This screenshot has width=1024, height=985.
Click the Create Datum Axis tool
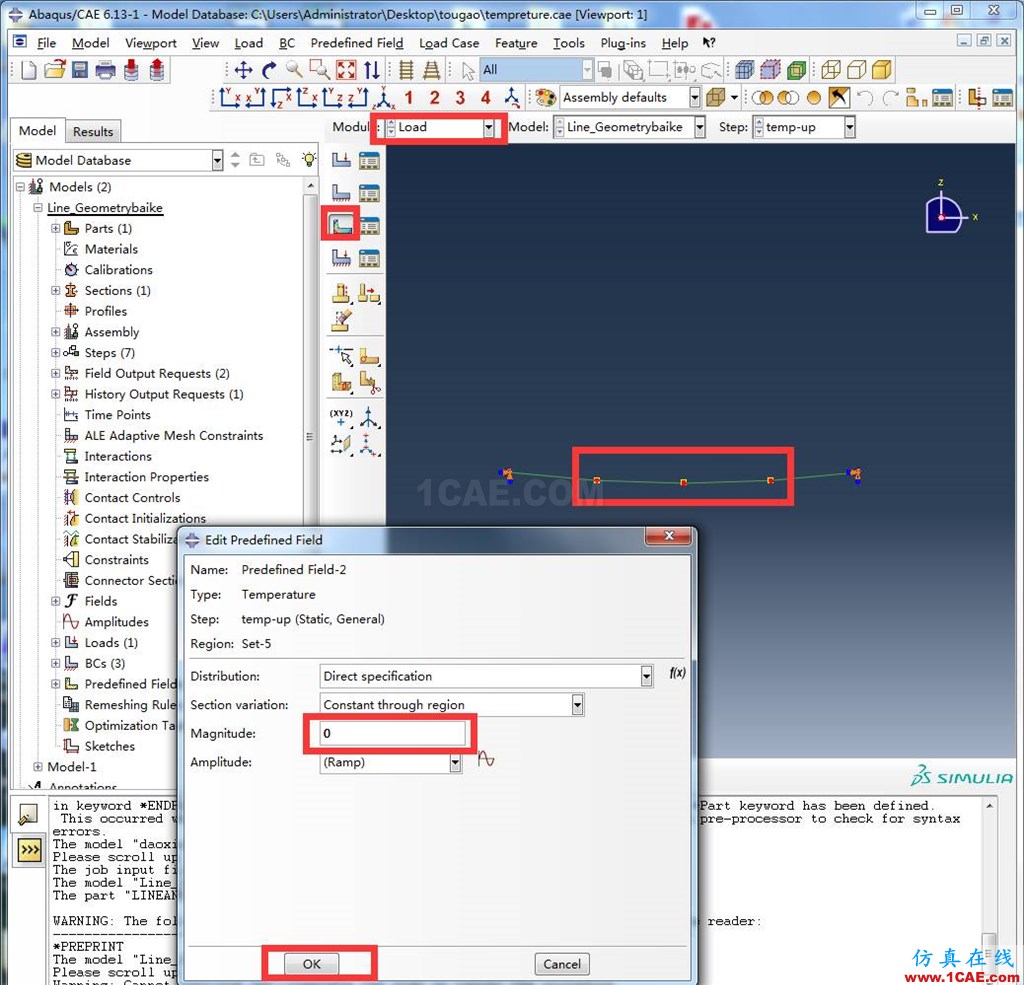[369, 417]
